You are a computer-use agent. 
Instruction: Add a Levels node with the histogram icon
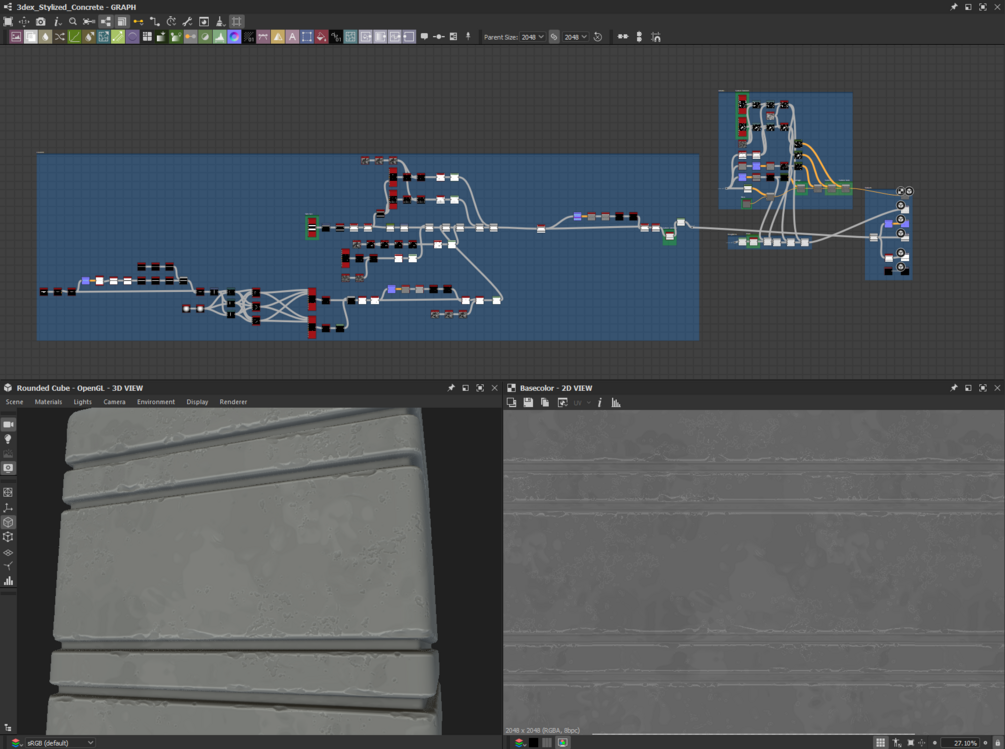(220, 37)
